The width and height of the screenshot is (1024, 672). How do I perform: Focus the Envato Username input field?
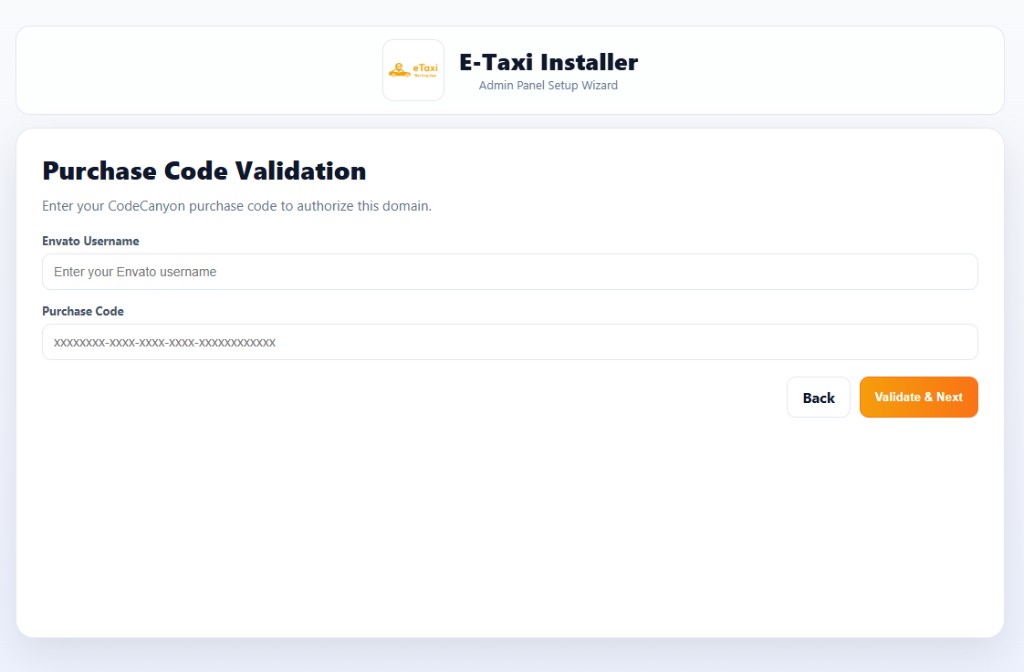pyautogui.click(x=509, y=272)
